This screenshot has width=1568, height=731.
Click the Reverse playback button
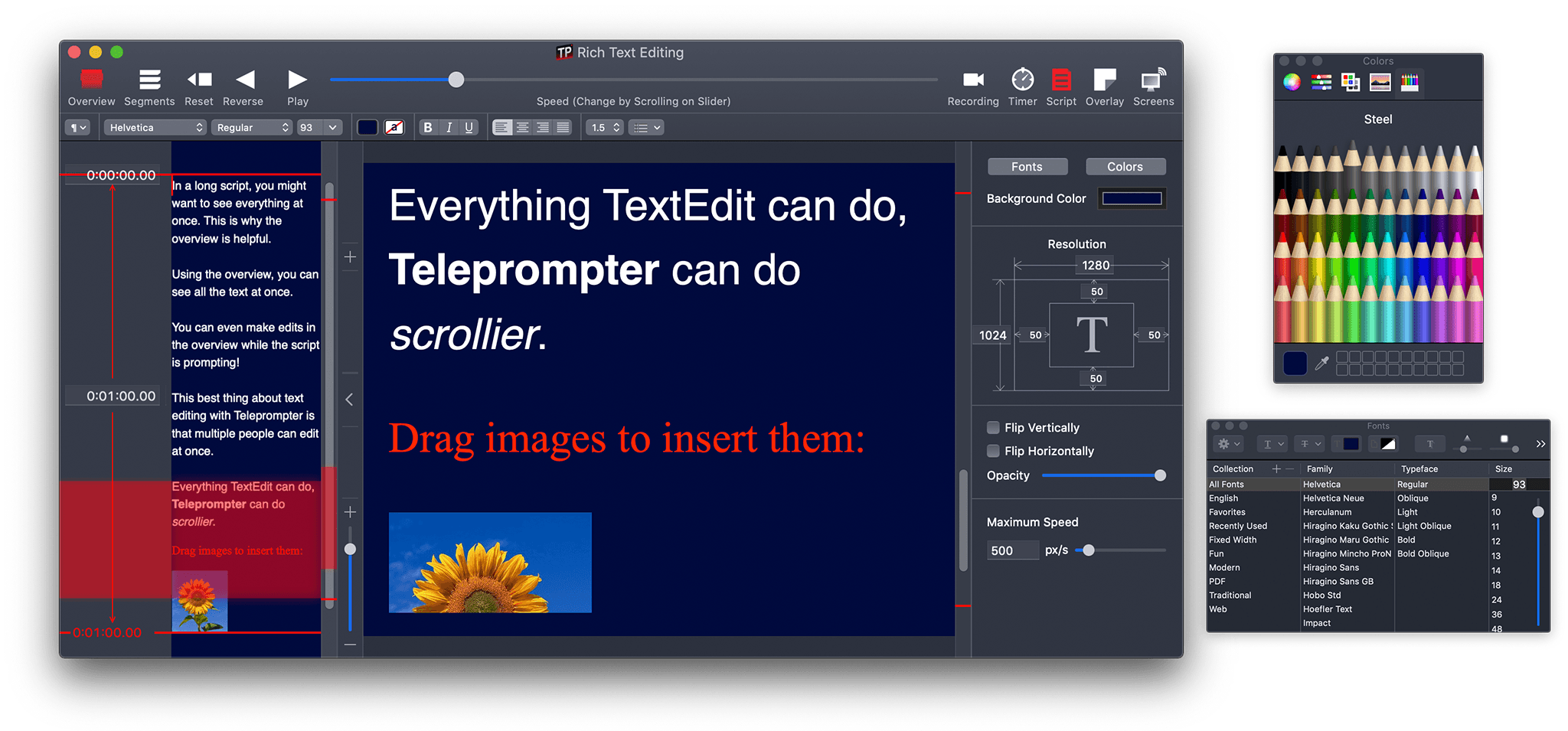coord(243,87)
